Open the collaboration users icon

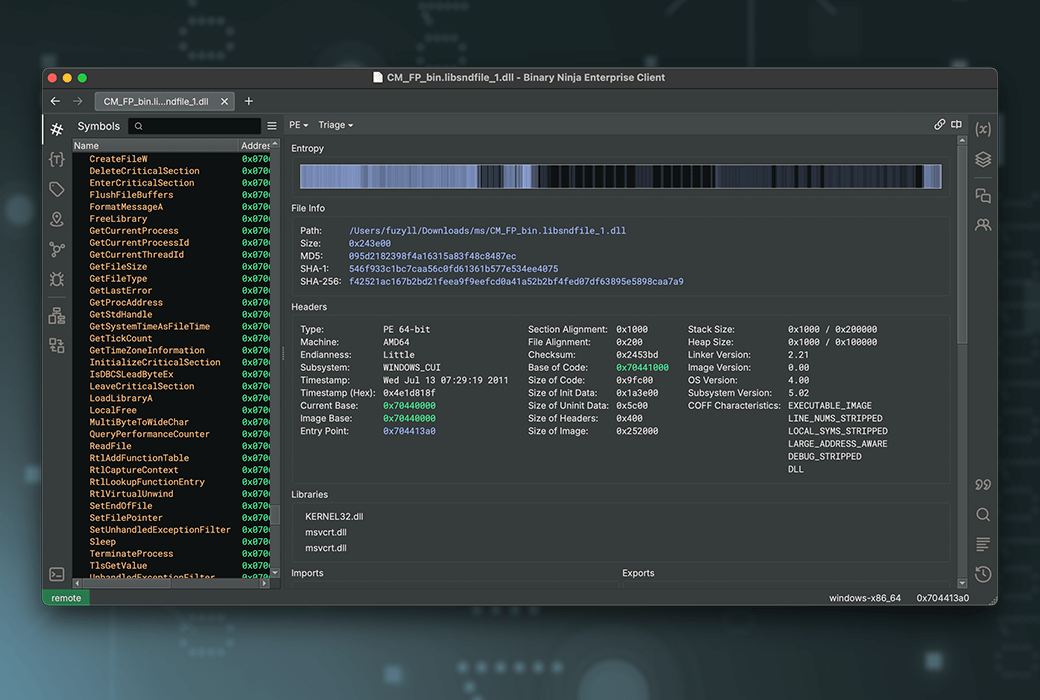pos(983,225)
